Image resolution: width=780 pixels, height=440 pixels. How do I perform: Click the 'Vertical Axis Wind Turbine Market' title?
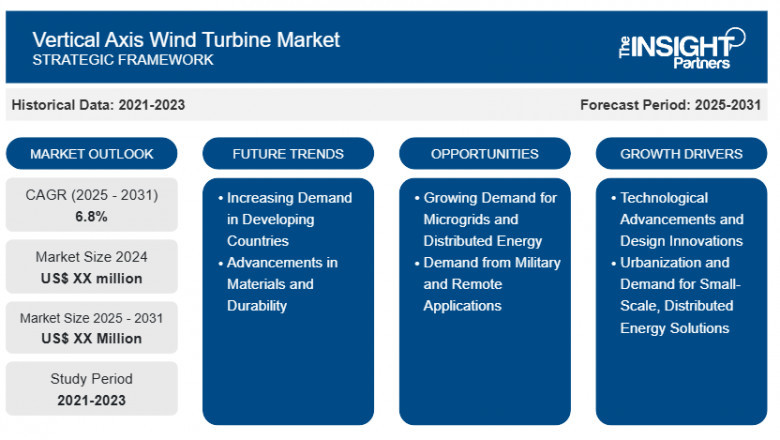click(186, 40)
